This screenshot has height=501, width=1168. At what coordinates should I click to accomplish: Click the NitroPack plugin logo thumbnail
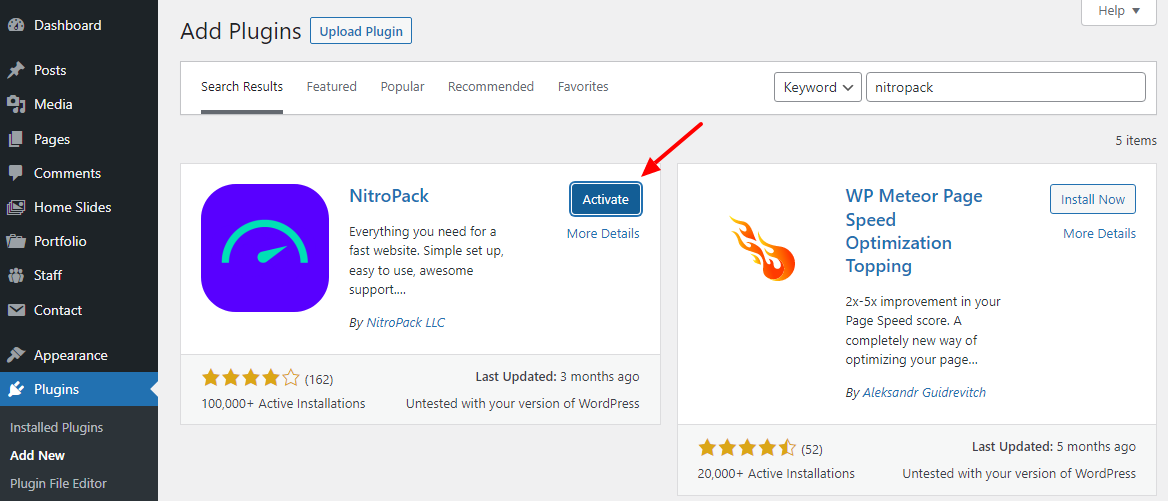click(x=264, y=248)
